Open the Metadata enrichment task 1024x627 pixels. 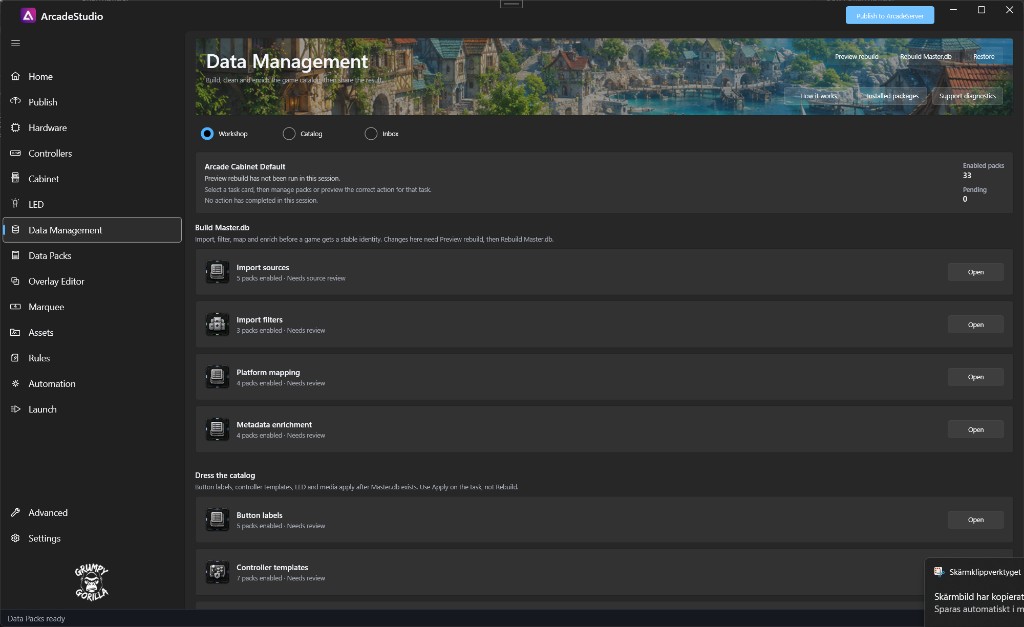[976, 430]
